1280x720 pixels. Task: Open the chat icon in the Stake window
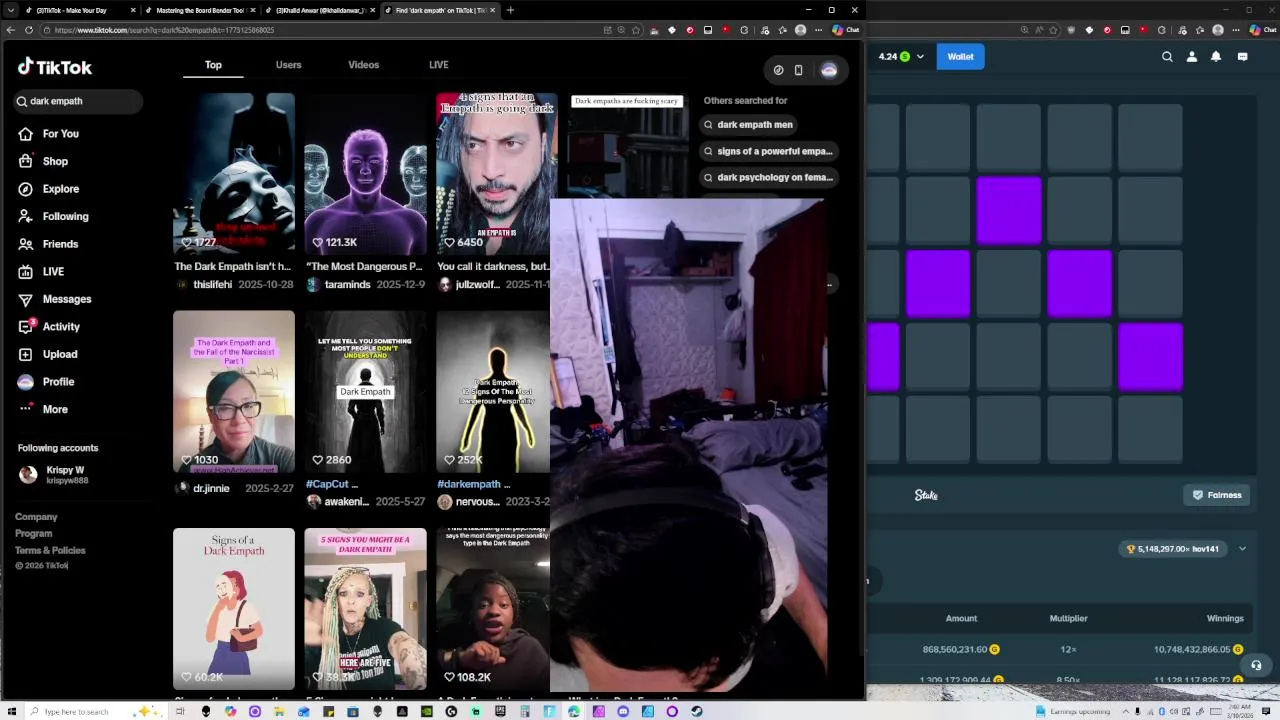tap(1242, 57)
